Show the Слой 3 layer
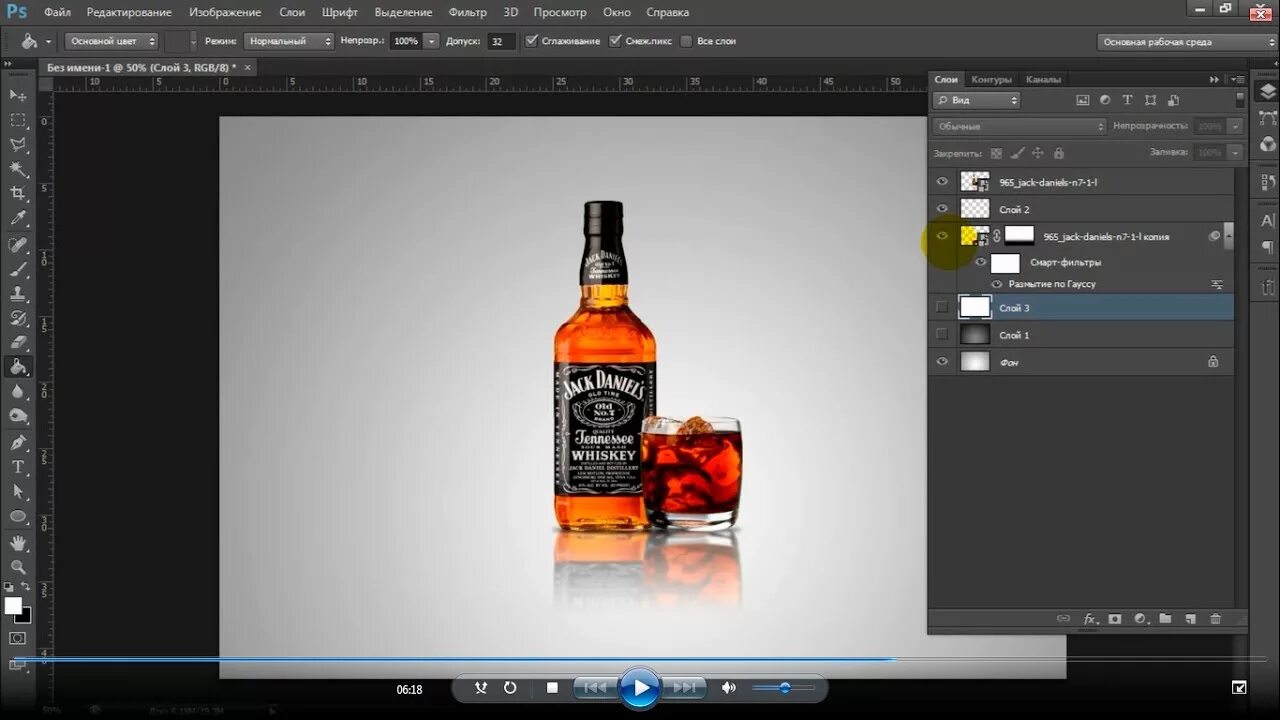The height and width of the screenshot is (720, 1280). click(x=942, y=307)
